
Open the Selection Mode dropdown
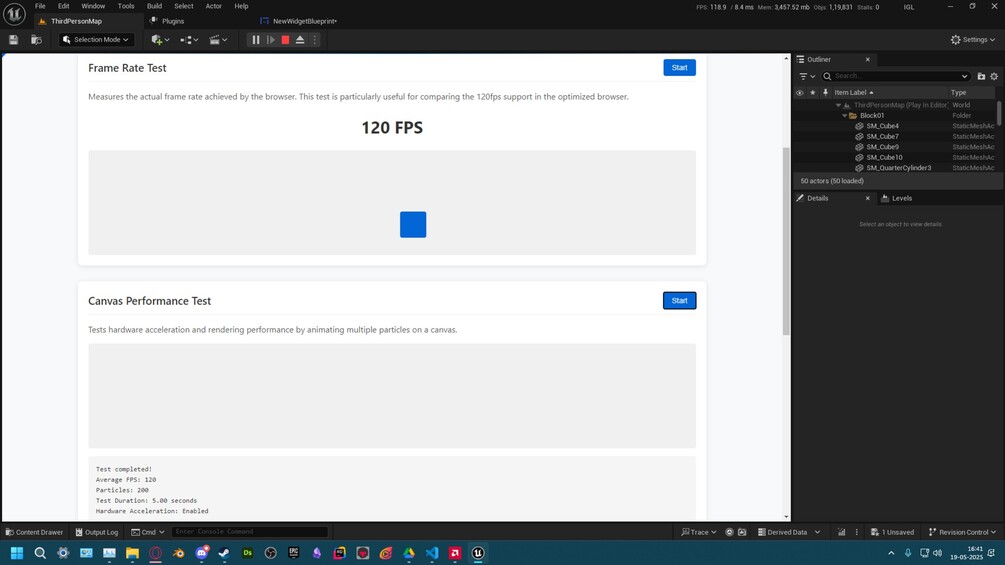point(97,40)
